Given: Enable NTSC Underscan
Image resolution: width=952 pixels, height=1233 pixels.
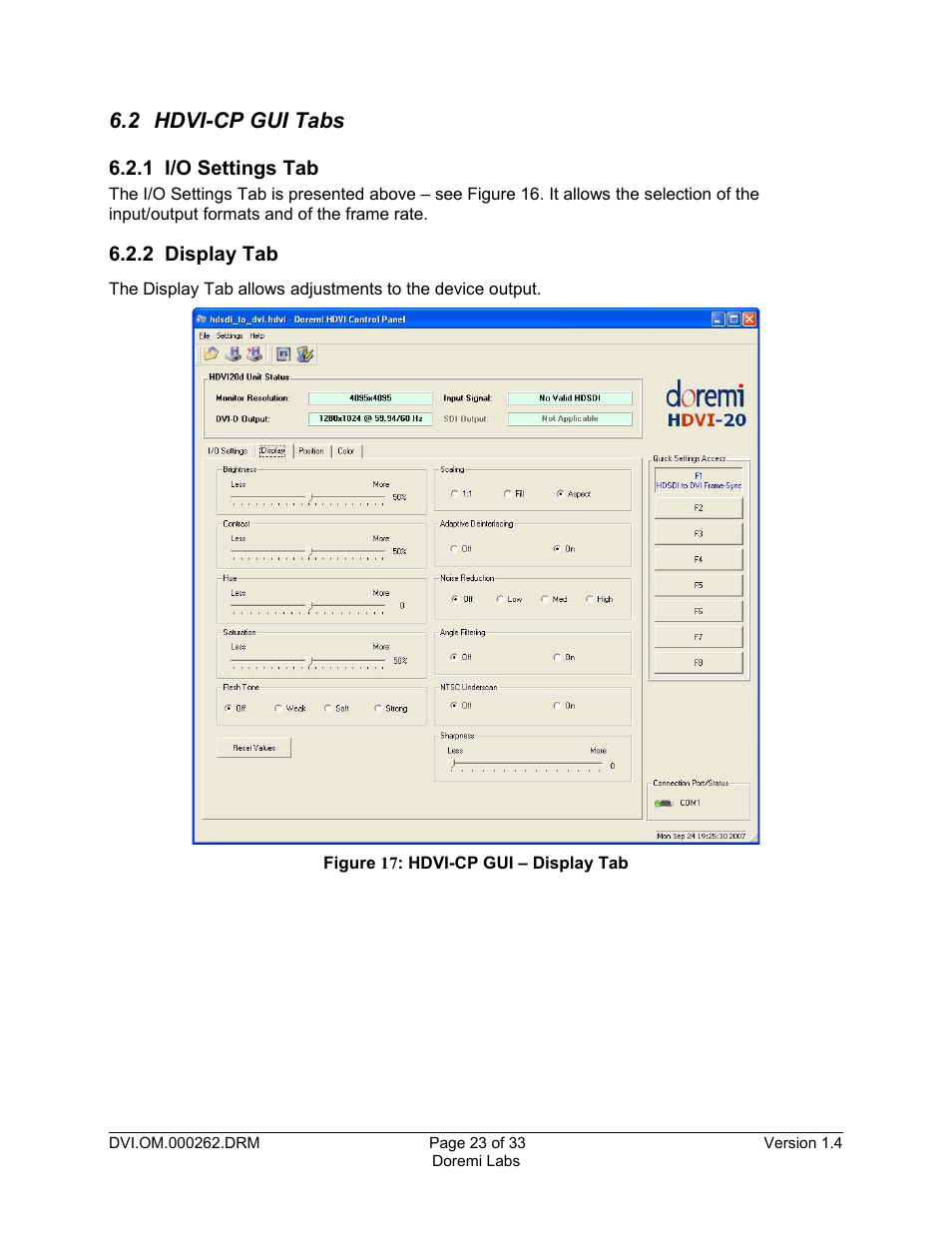Looking at the screenshot, I should pos(557,705).
